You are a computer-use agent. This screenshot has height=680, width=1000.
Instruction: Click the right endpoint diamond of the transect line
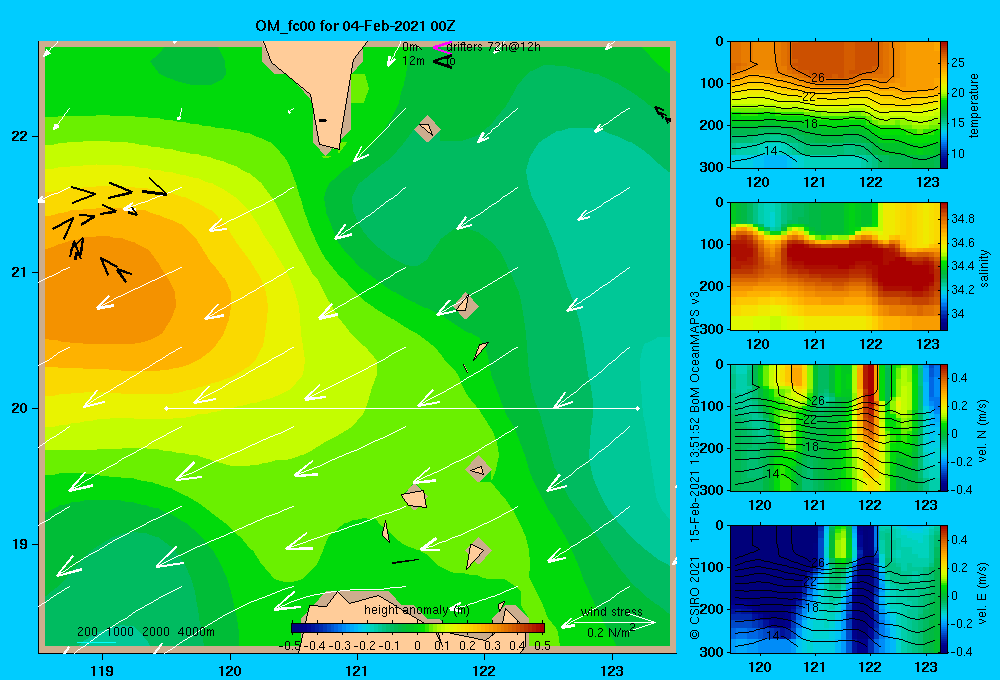(x=638, y=408)
